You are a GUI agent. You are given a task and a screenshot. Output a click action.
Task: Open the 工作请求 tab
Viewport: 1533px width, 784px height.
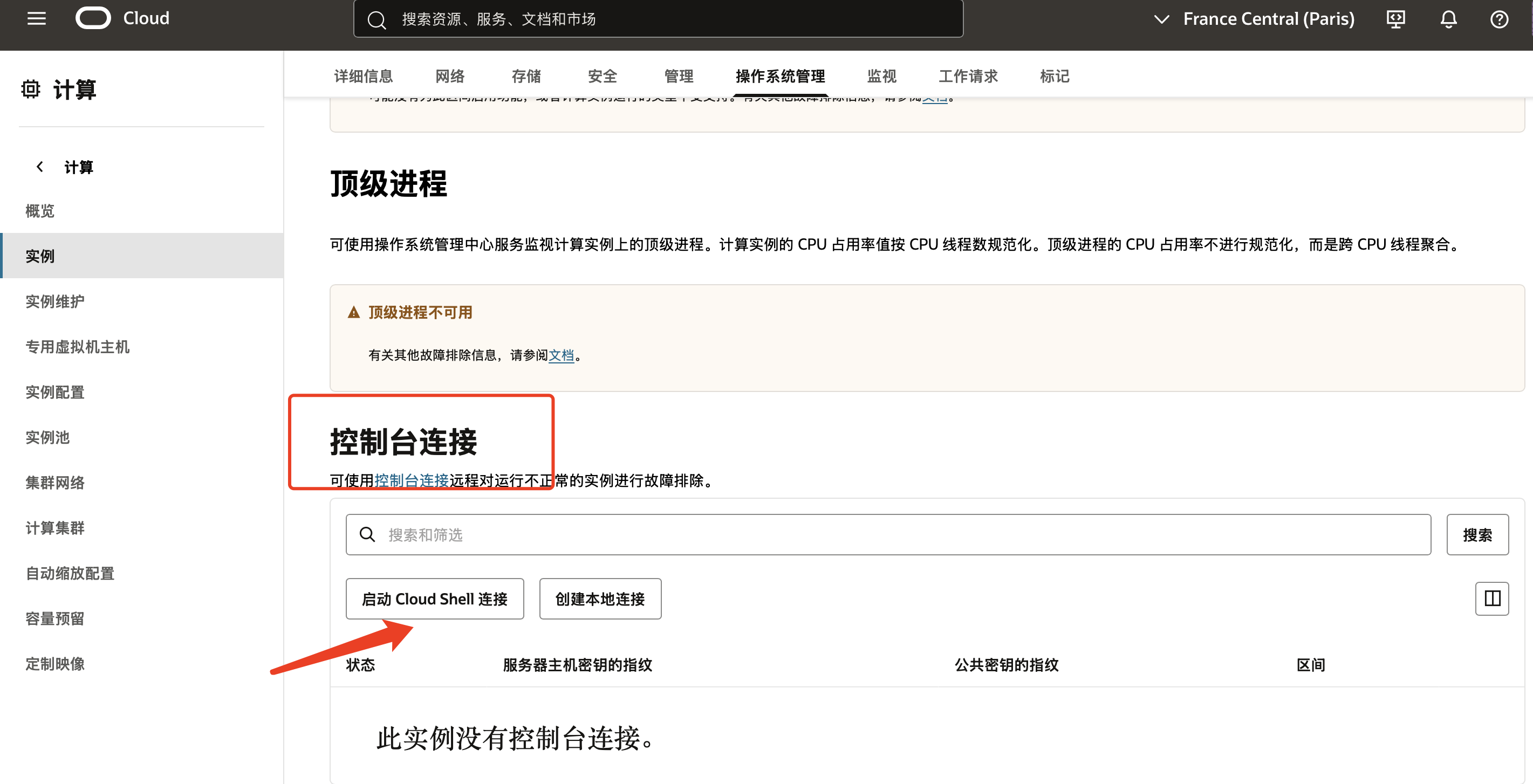click(x=968, y=76)
